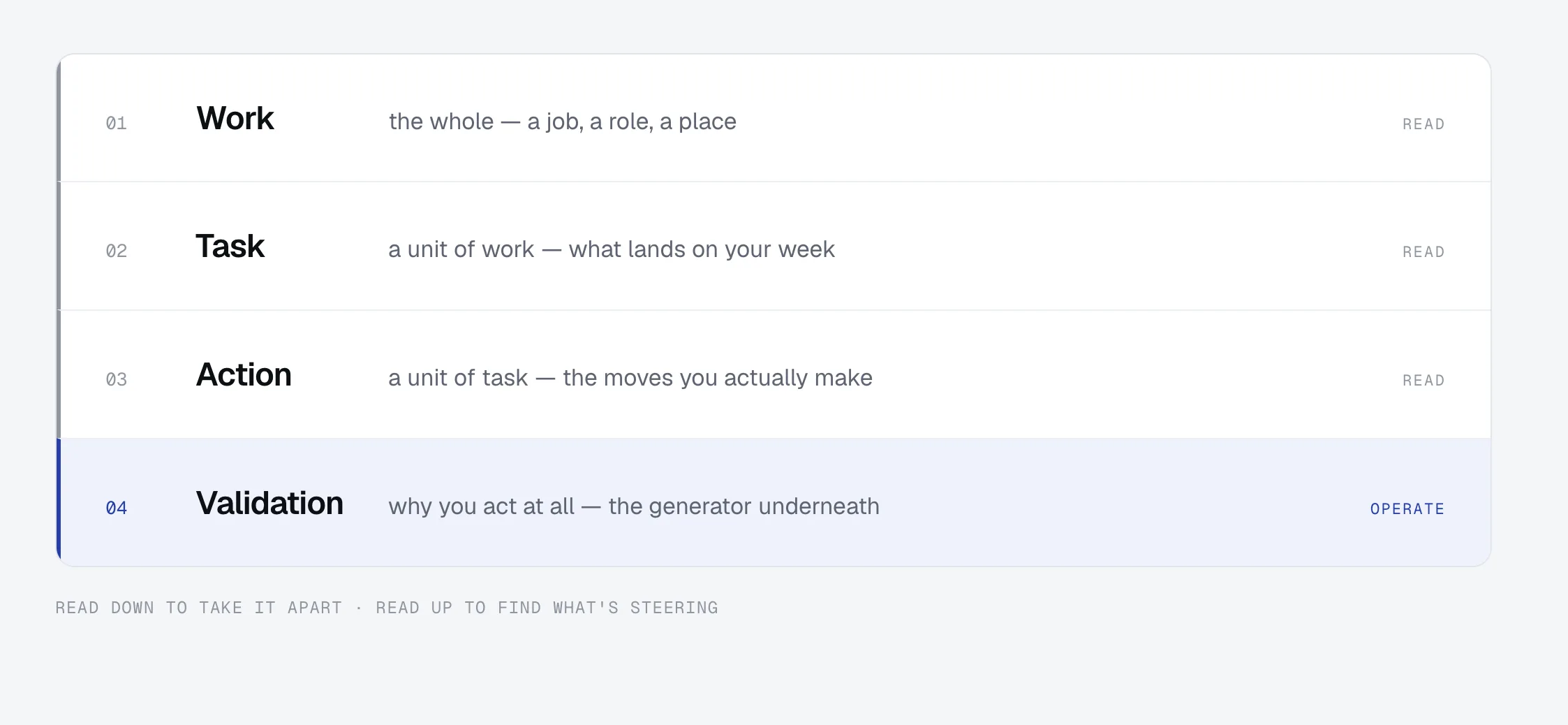This screenshot has width=1568, height=725.
Task: Click the highlighted row number 04
Action: tap(117, 508)
